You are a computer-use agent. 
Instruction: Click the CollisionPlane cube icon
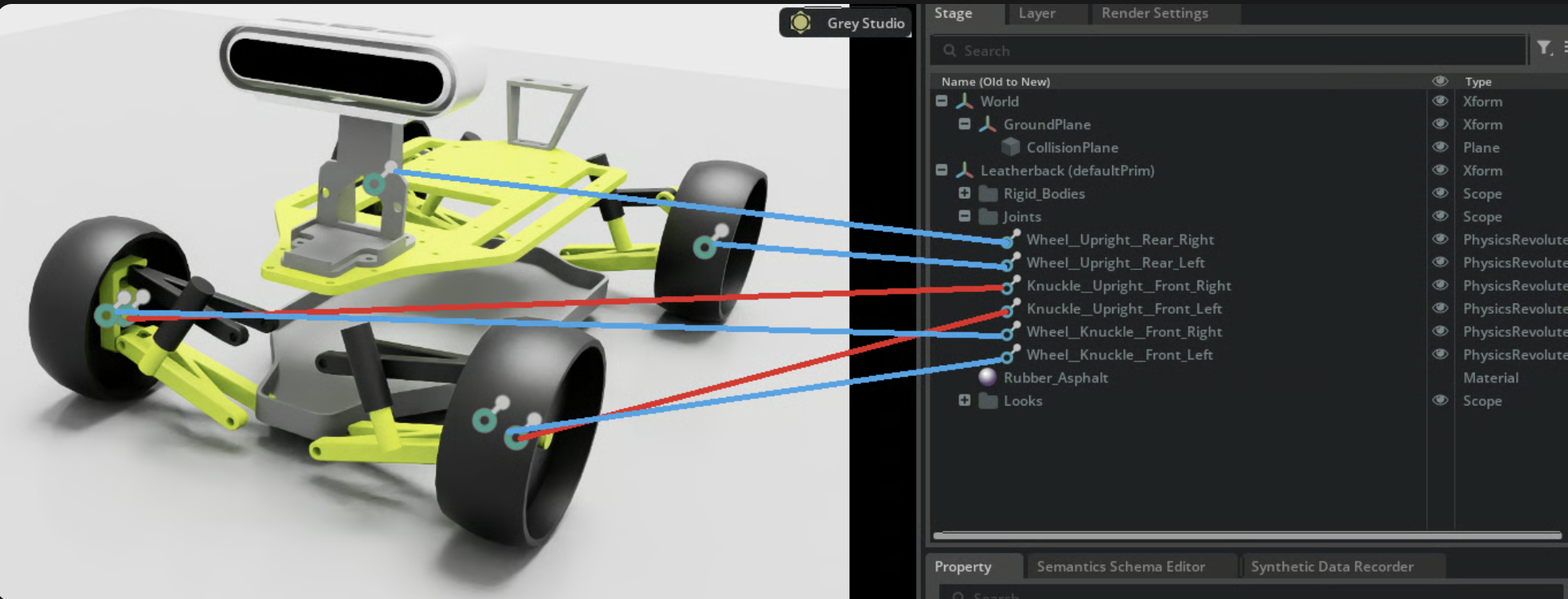[1010, 147]
